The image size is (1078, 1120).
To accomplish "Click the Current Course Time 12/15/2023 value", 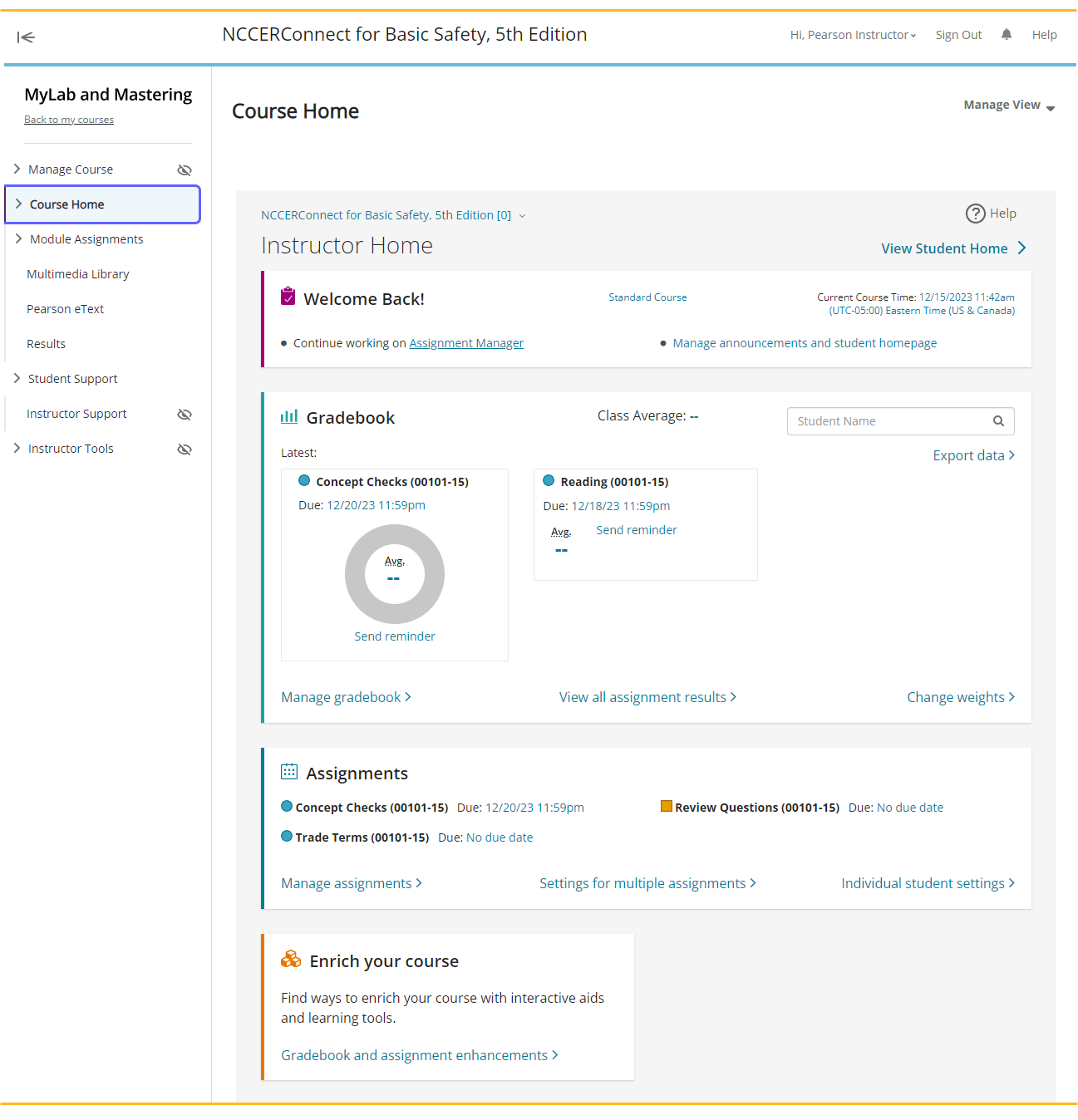I will [x=967, y=297].
